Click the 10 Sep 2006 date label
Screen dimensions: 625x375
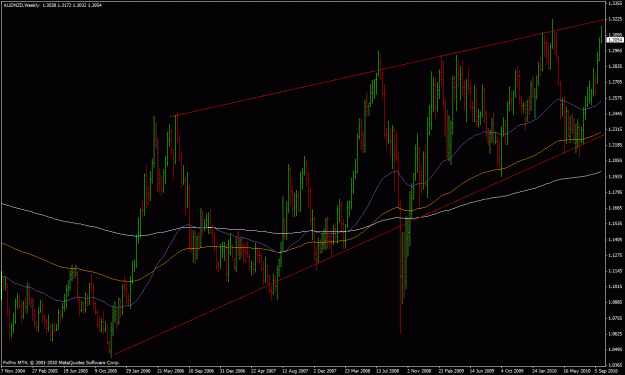point(201,371)
